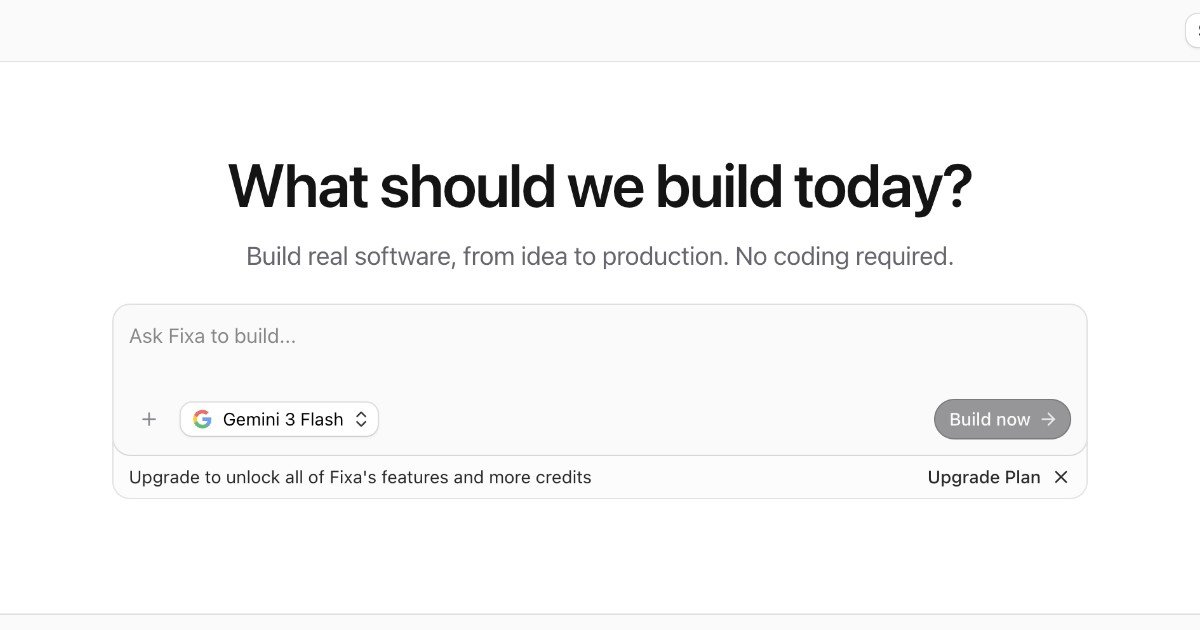This screenshot has width=1200, height=630.
Task: Expand the model selector up-down chevron
Action: click(361, 420)
